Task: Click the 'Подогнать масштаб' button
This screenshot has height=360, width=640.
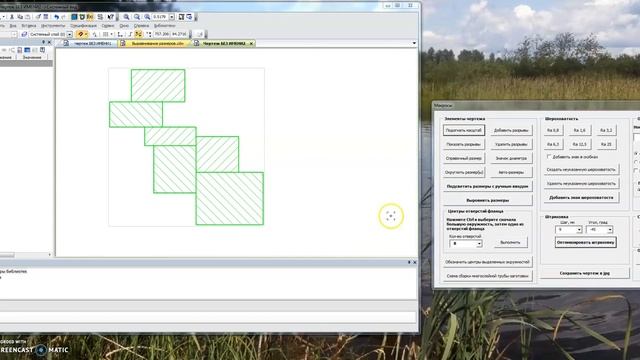Action: point(464,130)
